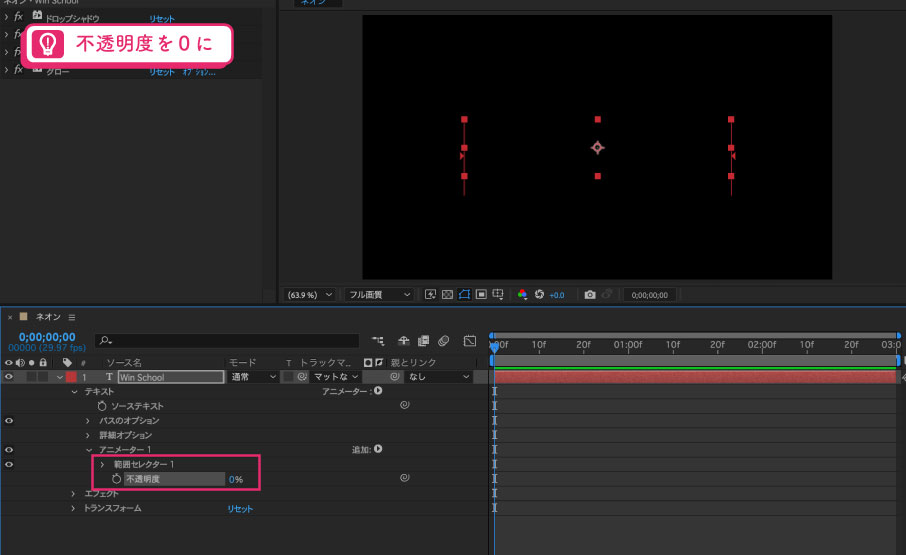906x555 pixels.
Task: Open the grid and guide options icon
Action: tap(497, 295)
